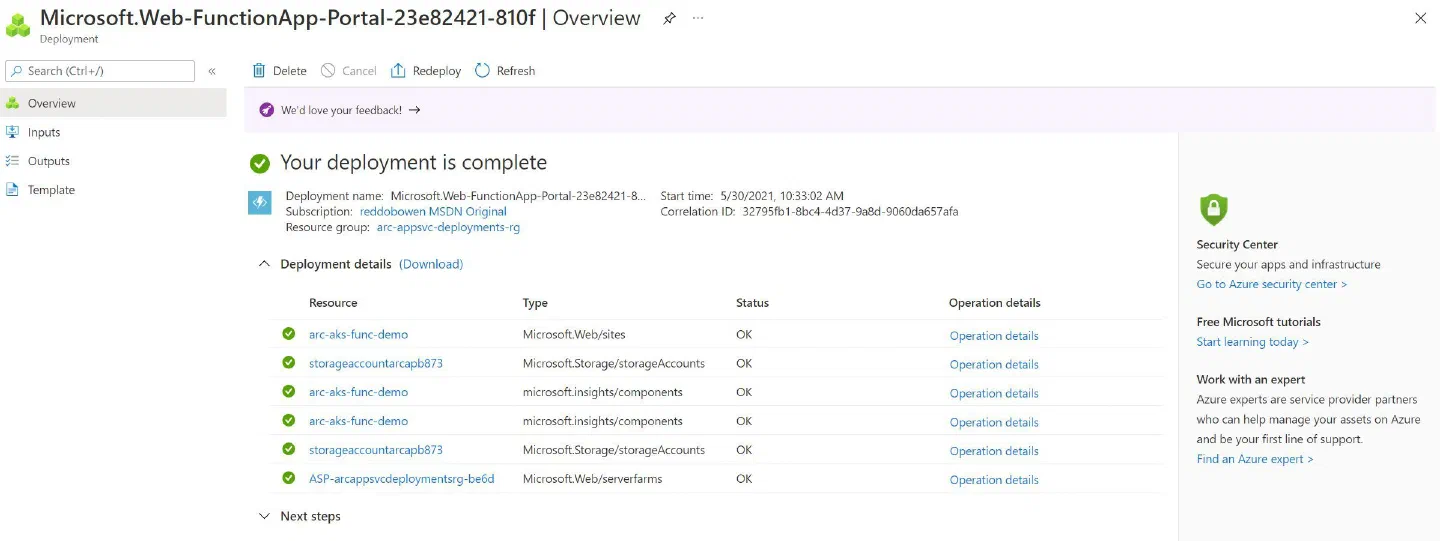
Task: Click the pin icon next to Overview title
Action: tap(670, 19)
